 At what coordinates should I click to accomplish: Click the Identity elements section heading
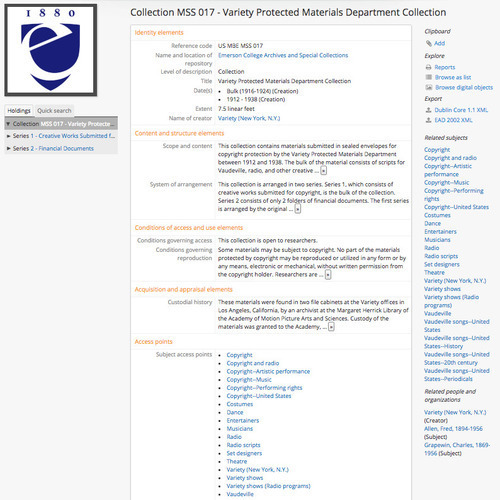(159, 33)
